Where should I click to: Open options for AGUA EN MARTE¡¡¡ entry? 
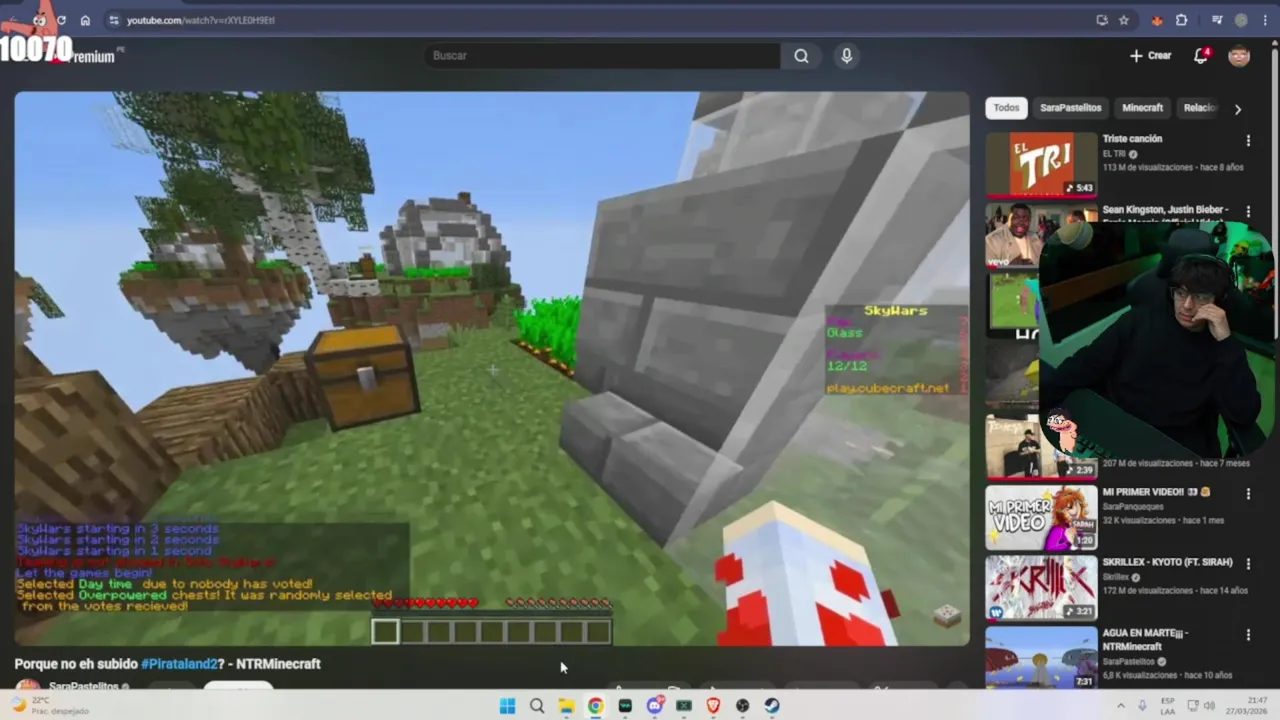[1248, 635]
